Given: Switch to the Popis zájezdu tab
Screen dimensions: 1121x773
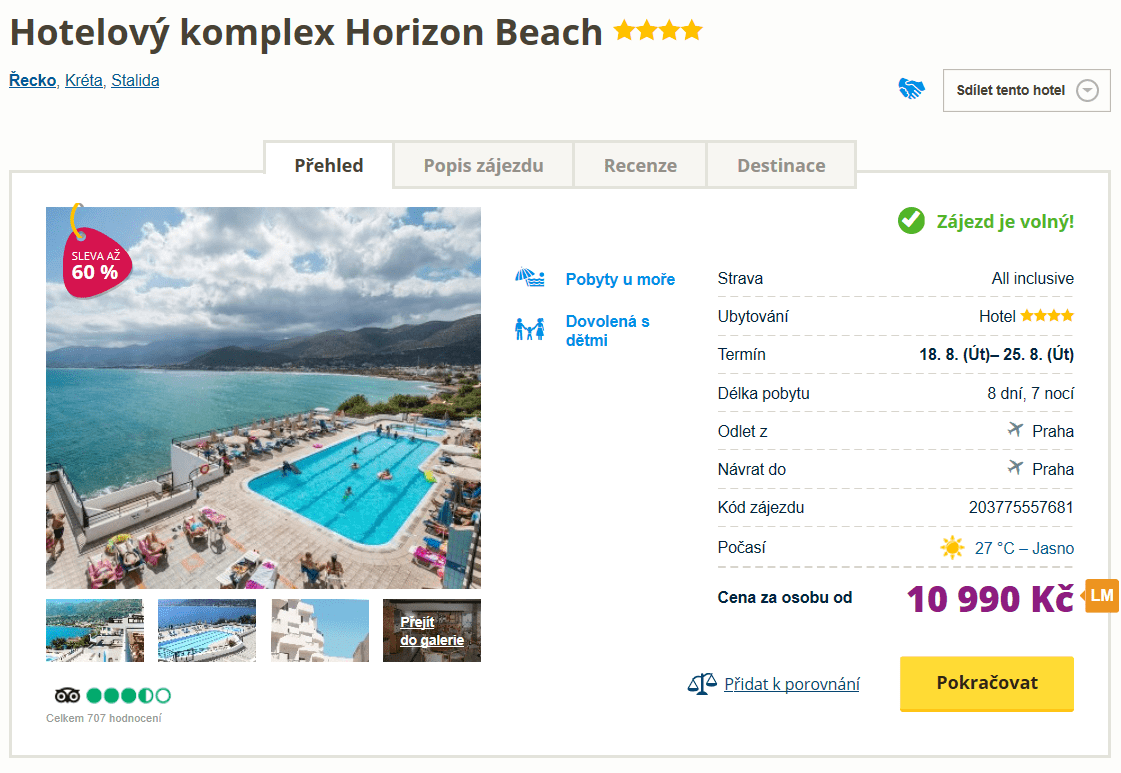Looking at the screenshot, I should tap(483, 166).
